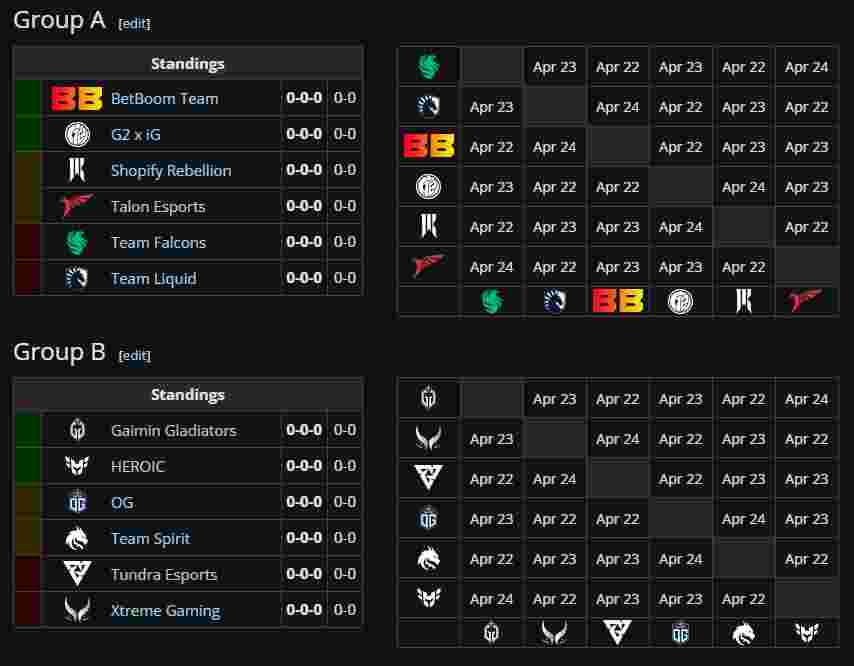Select Team Falcons row-header logo in Group A crosstable

[429, 66]
